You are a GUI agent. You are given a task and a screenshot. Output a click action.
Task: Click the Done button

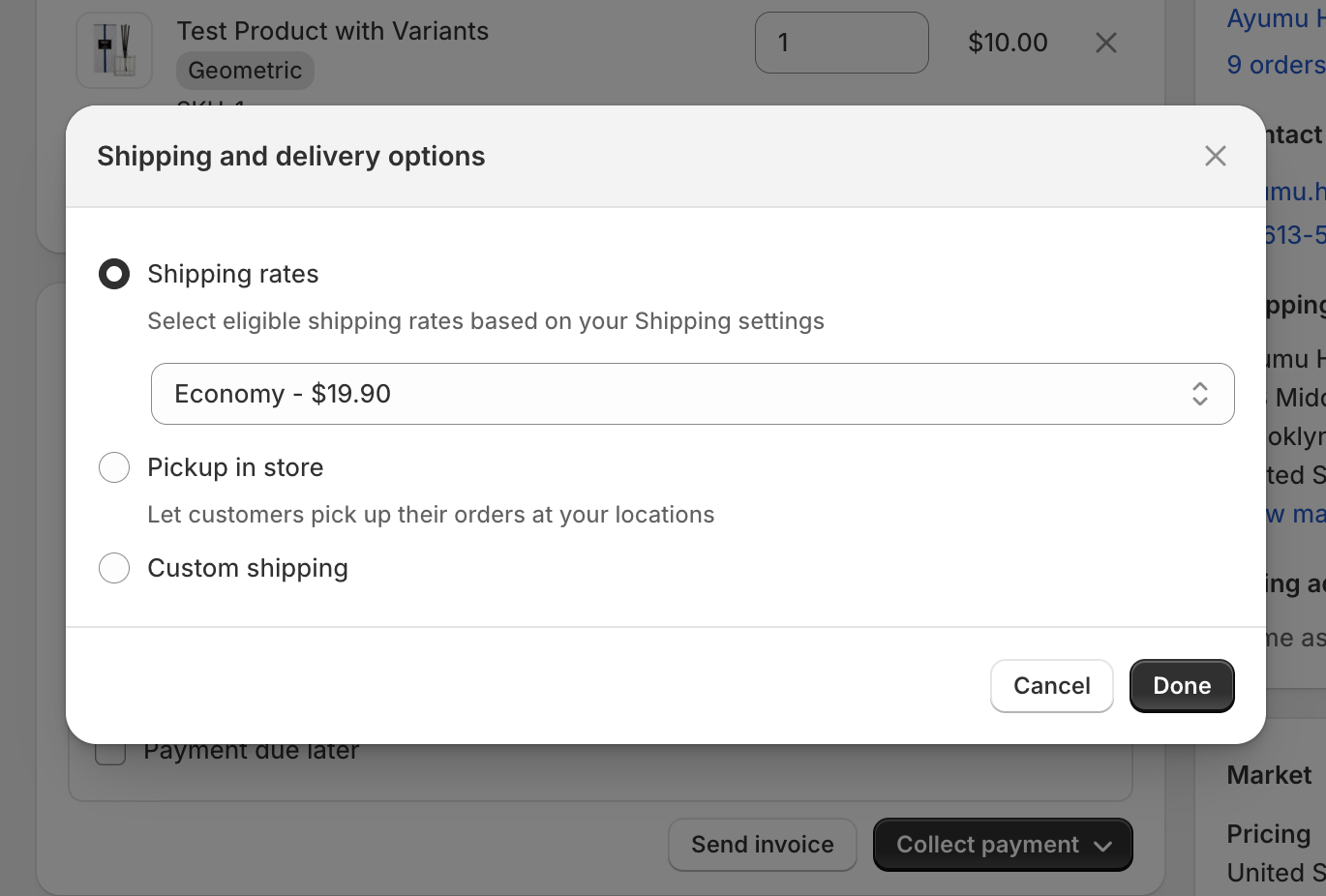1182,686
